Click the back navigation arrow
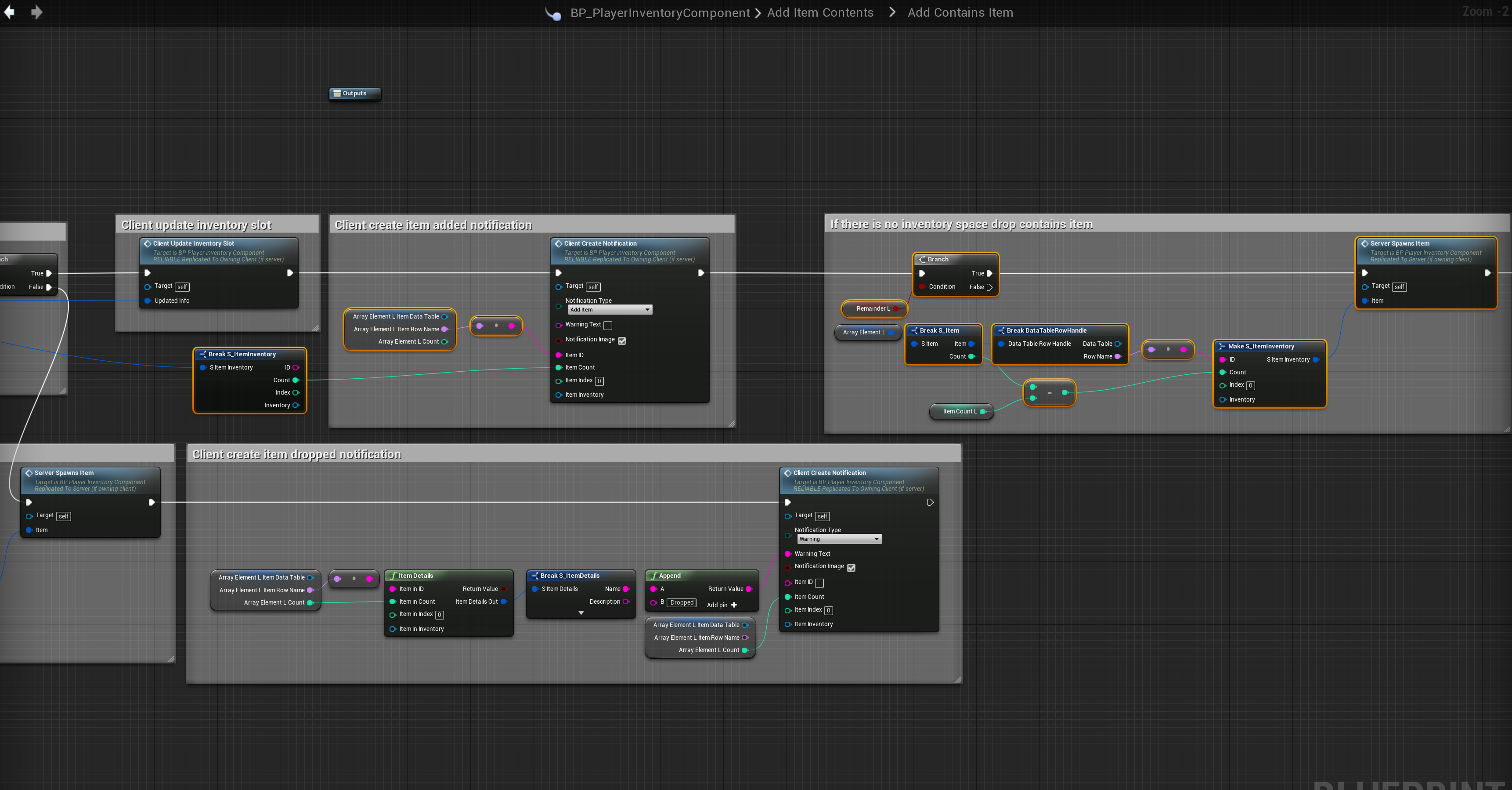The width and height of the screenshot is (1512, 790). 9,12
